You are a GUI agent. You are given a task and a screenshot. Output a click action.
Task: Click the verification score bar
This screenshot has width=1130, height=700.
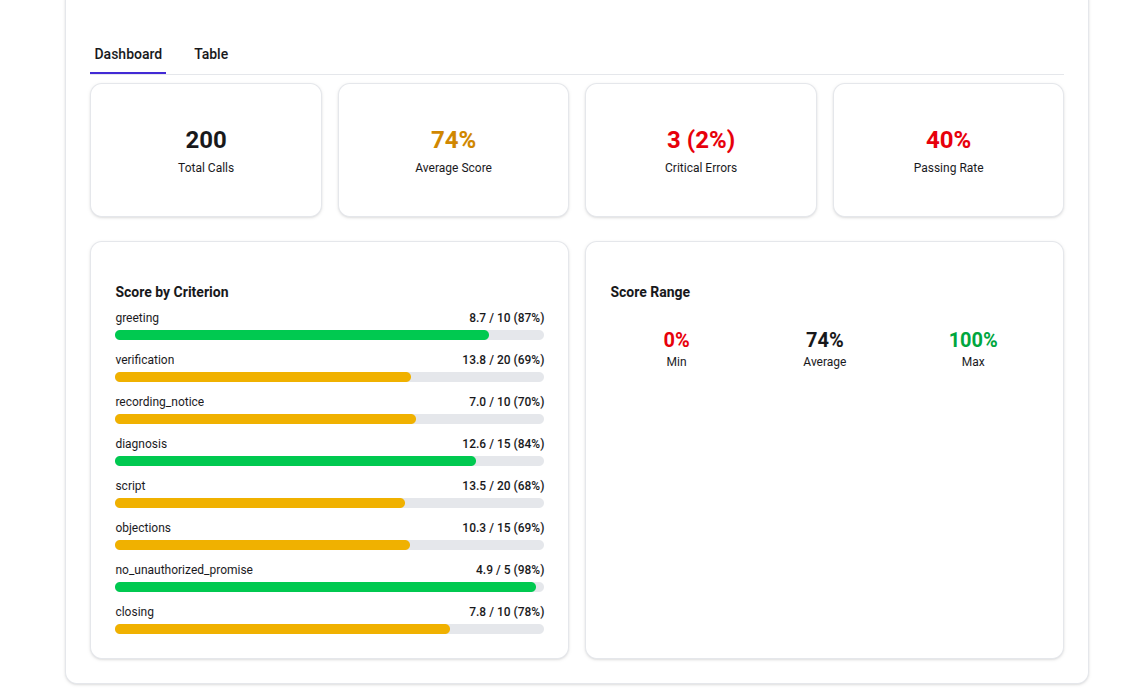coord(329,377)
